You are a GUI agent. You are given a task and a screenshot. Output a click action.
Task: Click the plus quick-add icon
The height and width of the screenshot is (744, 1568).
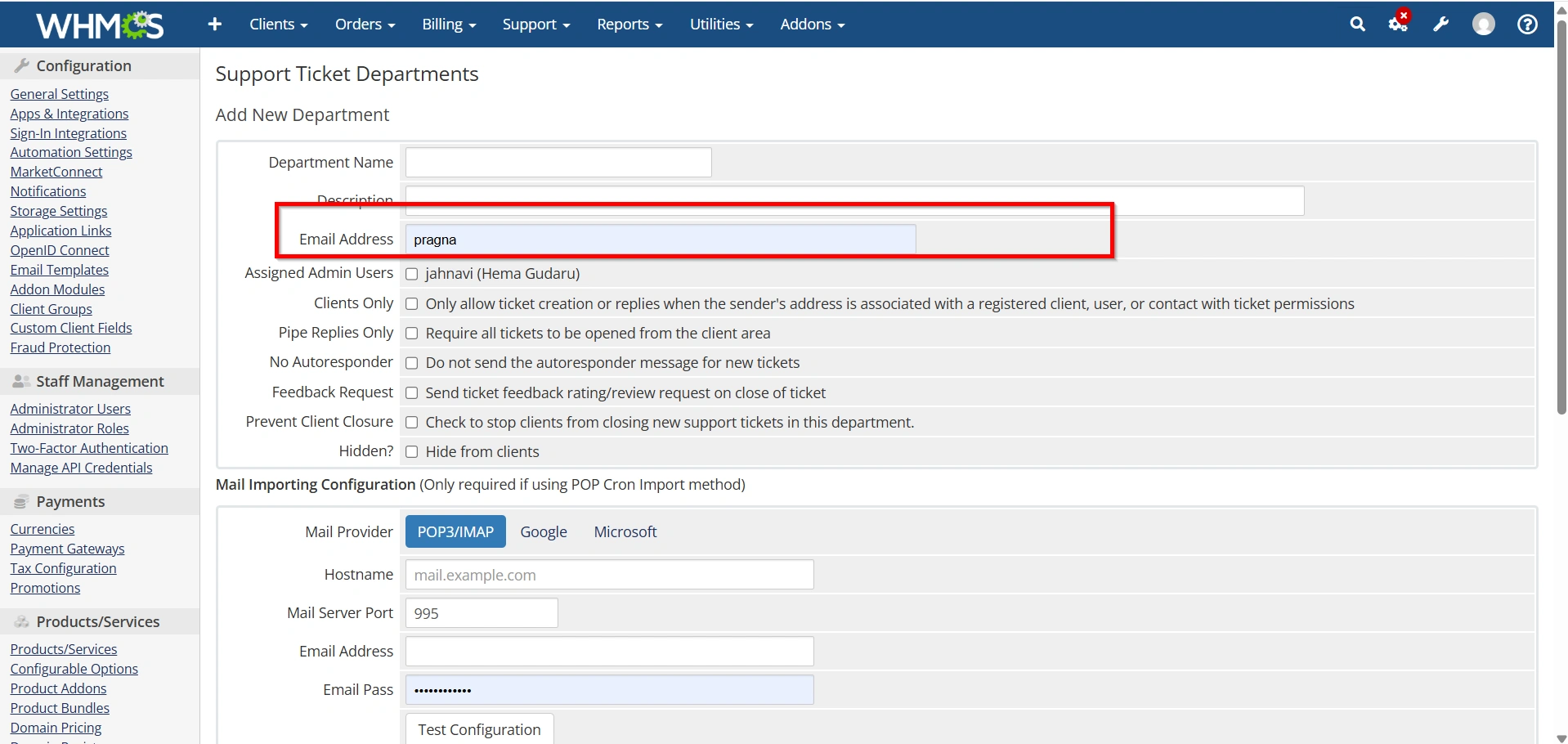(215, 25)
